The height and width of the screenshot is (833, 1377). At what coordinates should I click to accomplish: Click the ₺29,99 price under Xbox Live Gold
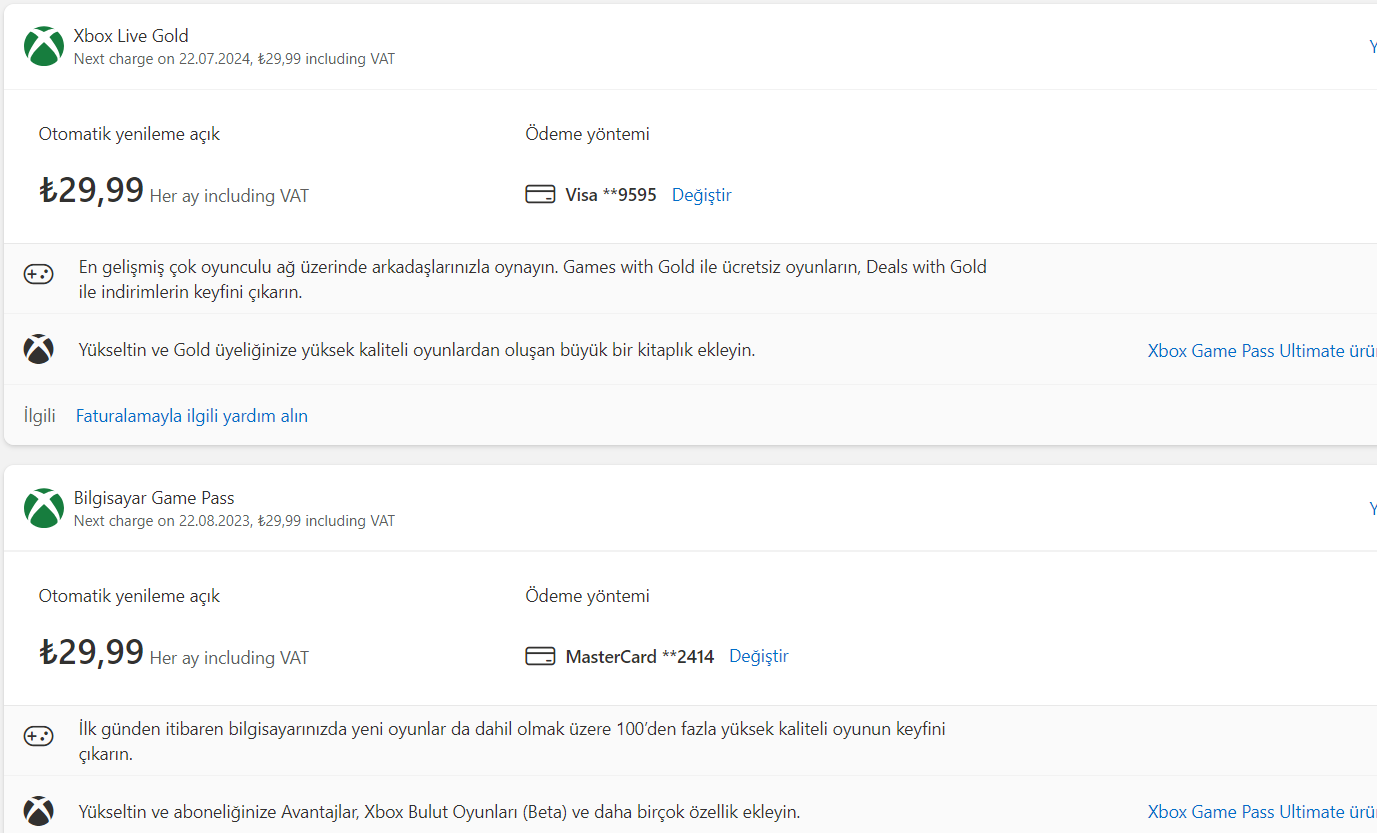92,190
